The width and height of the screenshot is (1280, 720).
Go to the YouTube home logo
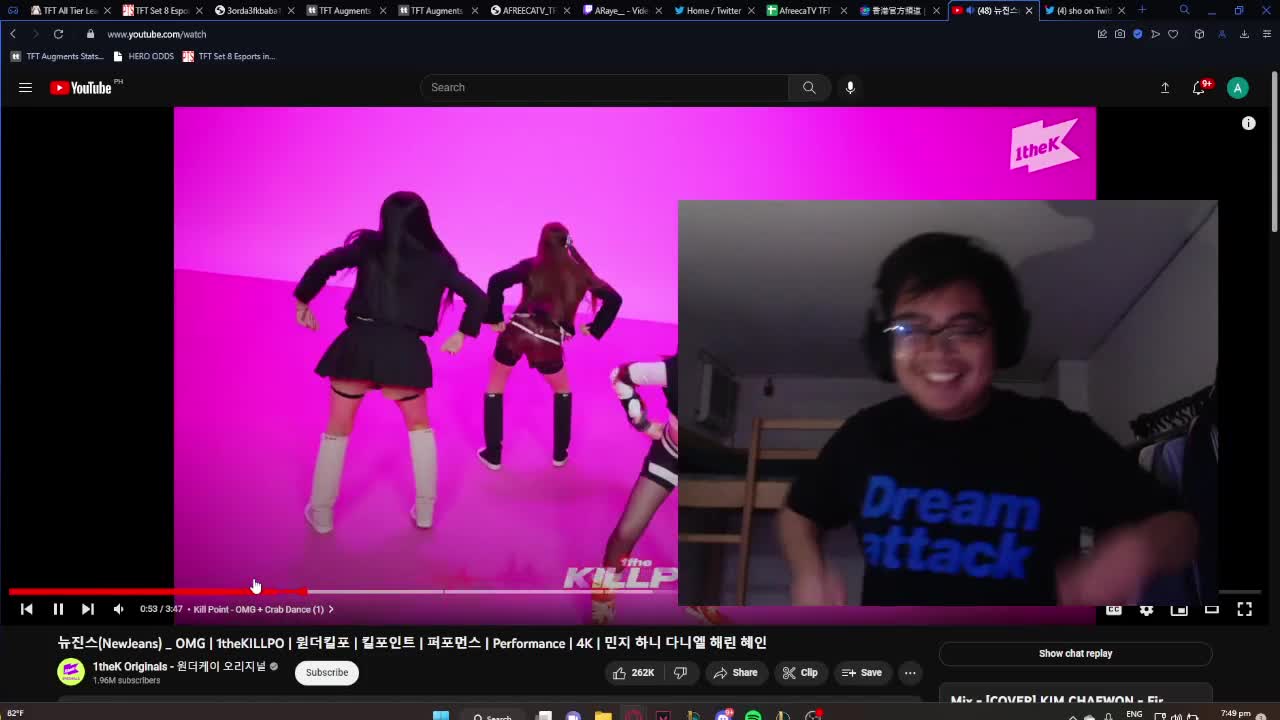tap(81, 88)
